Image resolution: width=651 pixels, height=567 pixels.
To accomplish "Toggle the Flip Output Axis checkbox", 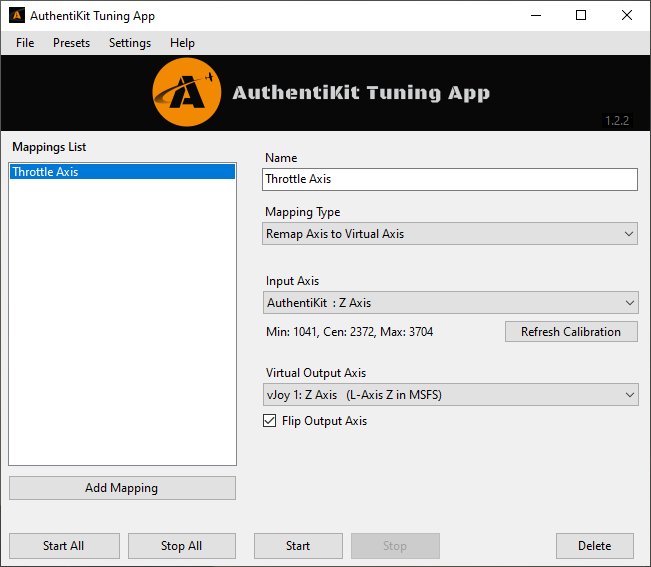I will 269,420.
